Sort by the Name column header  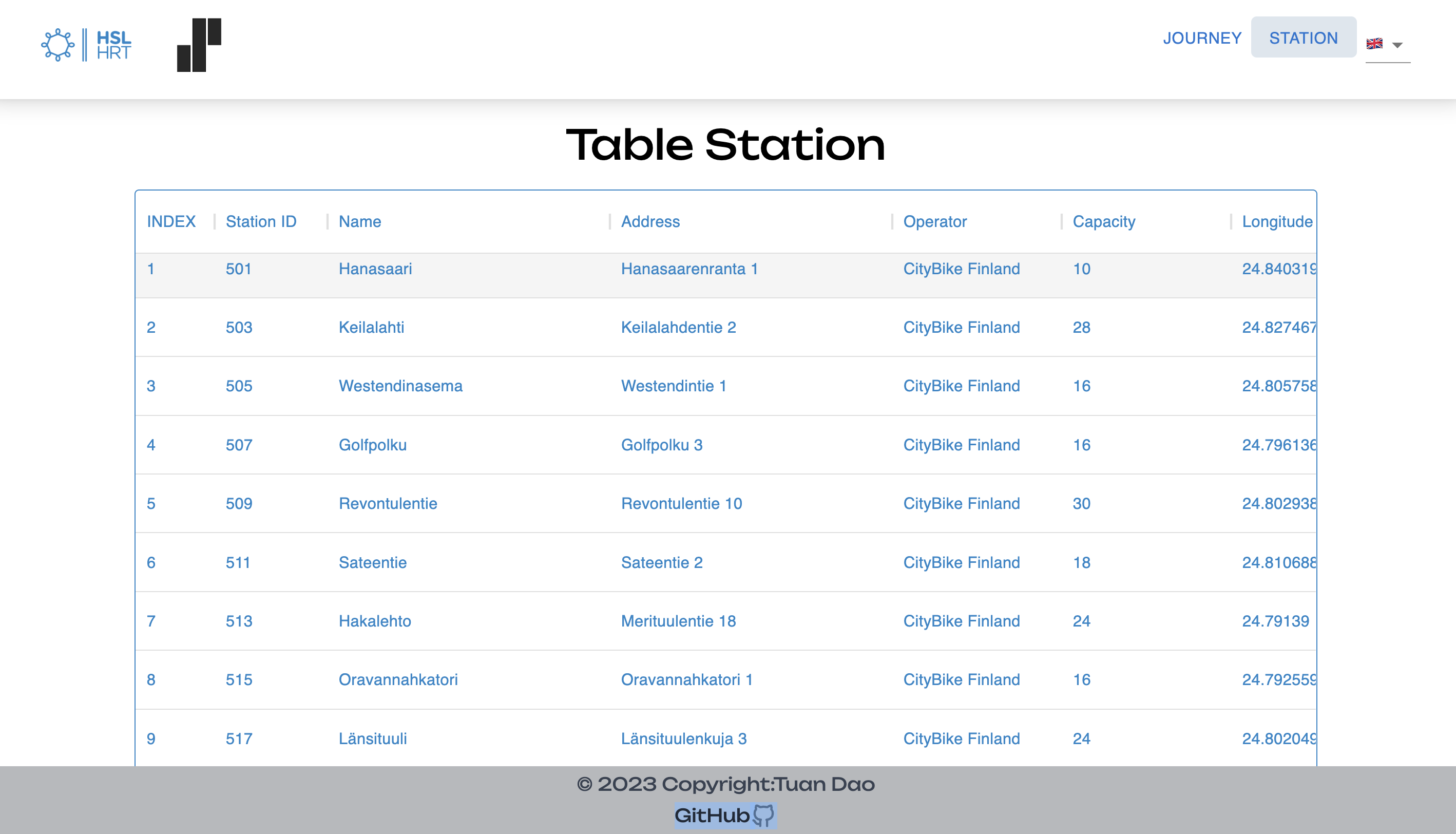coord(359,222)
